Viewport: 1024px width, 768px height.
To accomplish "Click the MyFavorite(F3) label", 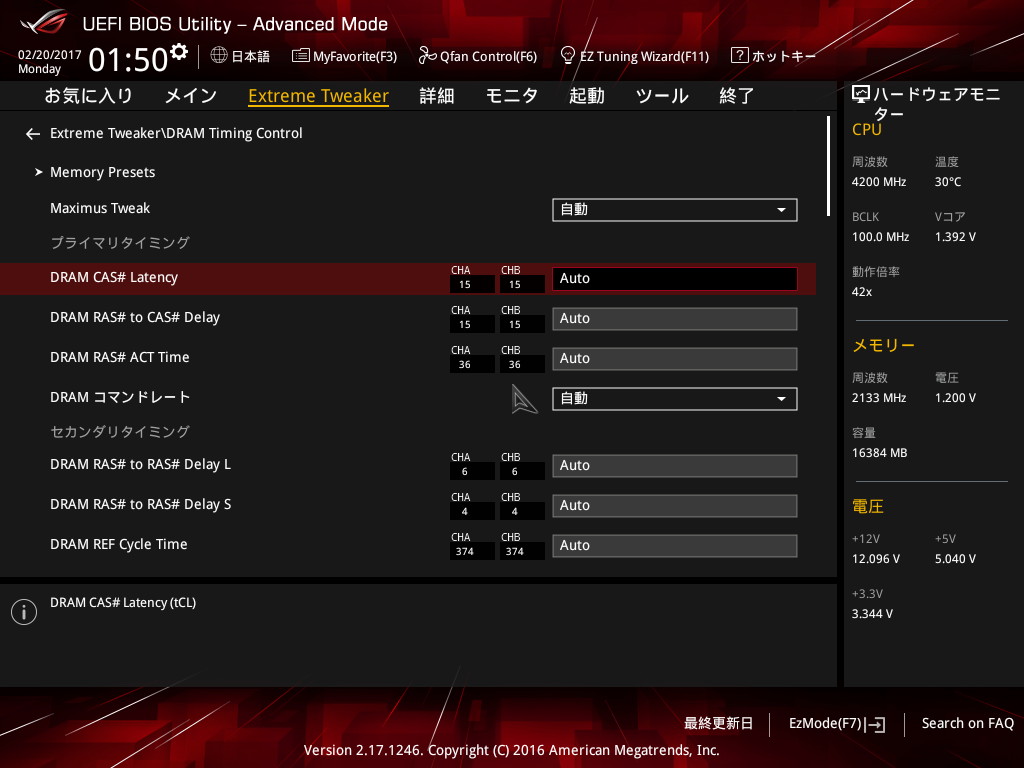I will (355, 56).
